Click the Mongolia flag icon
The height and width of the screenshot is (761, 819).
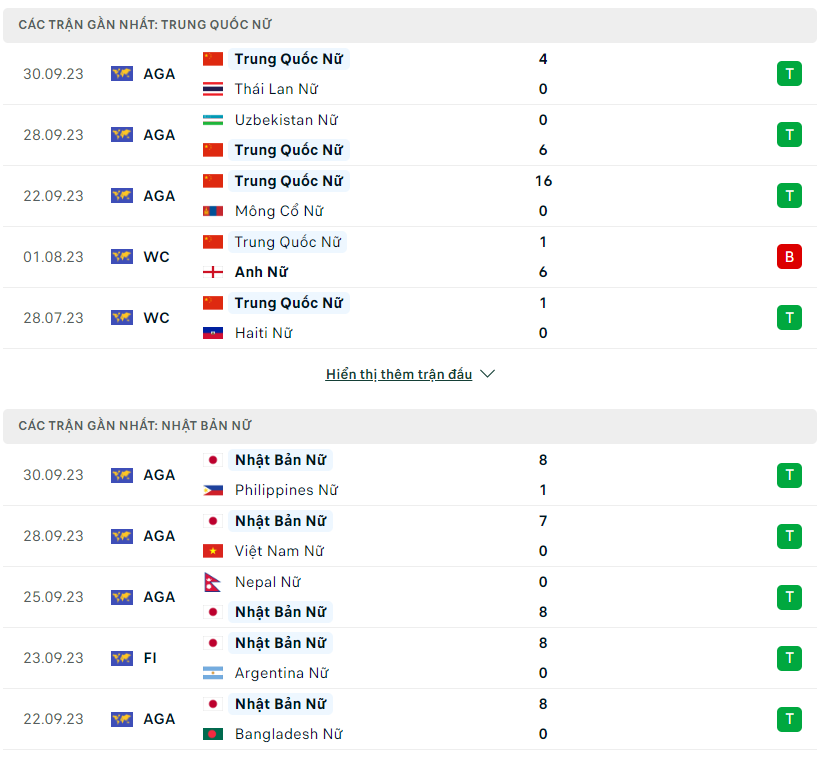(x=213, y=211)
